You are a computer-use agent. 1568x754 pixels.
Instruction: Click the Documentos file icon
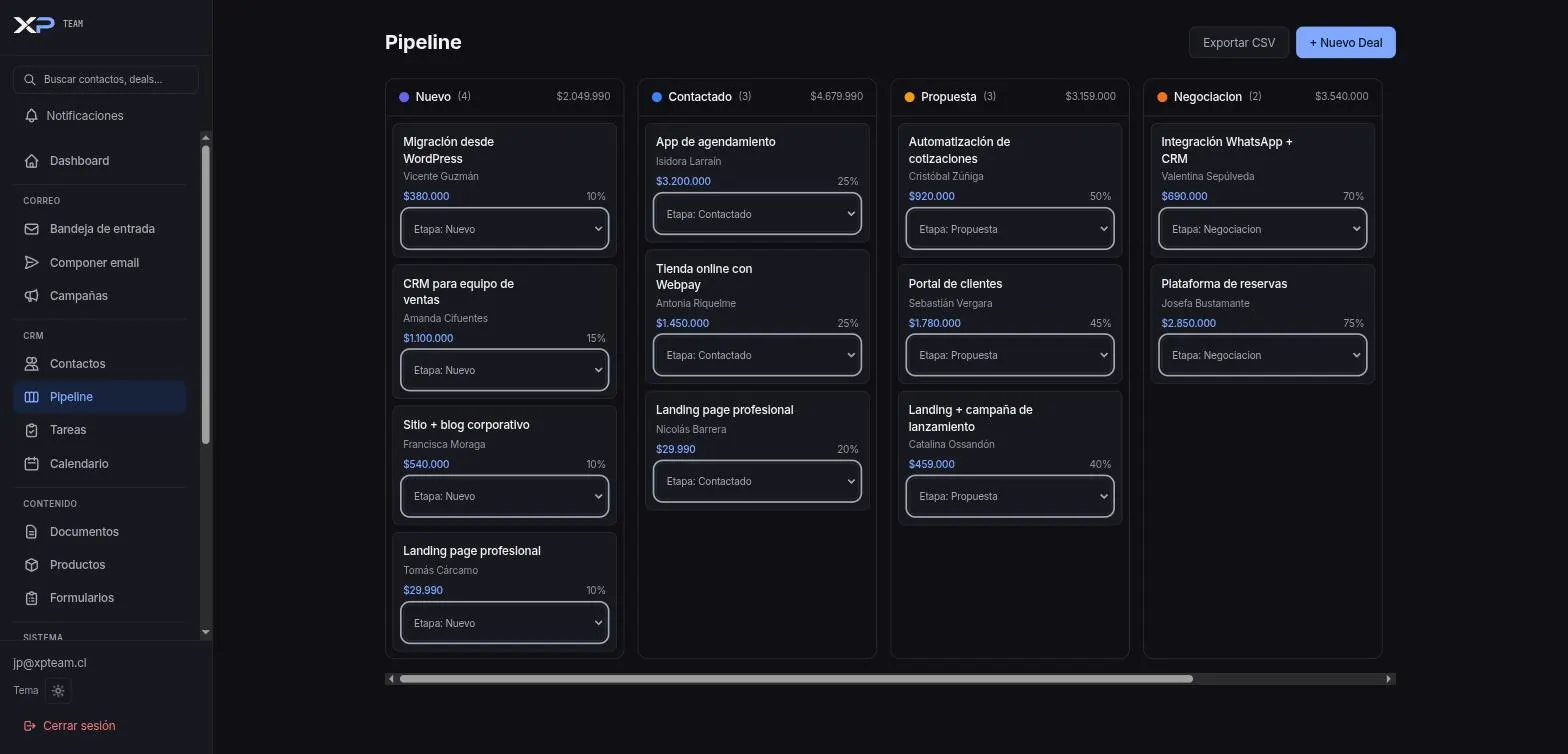click(32, 532)
